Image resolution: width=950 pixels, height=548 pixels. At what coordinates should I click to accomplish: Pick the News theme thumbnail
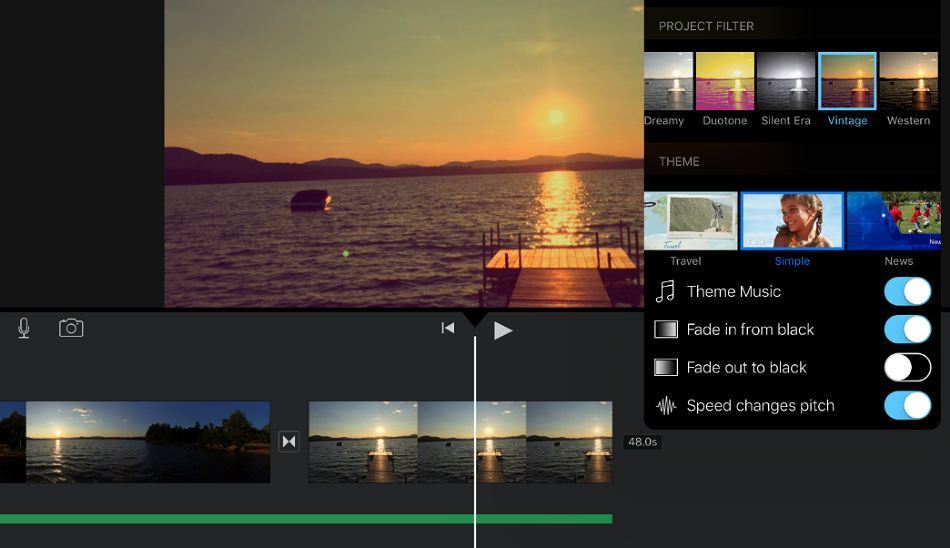[894, 221]
